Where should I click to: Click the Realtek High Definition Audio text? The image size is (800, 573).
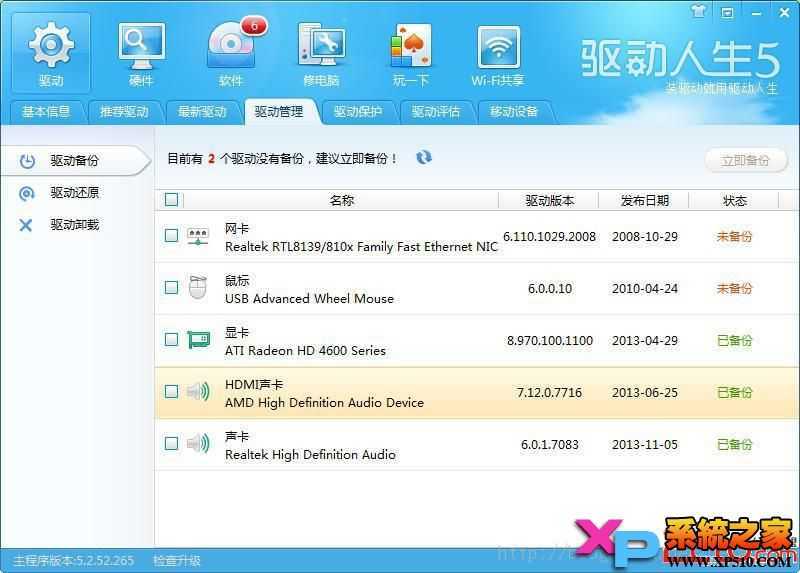(310, 455)
